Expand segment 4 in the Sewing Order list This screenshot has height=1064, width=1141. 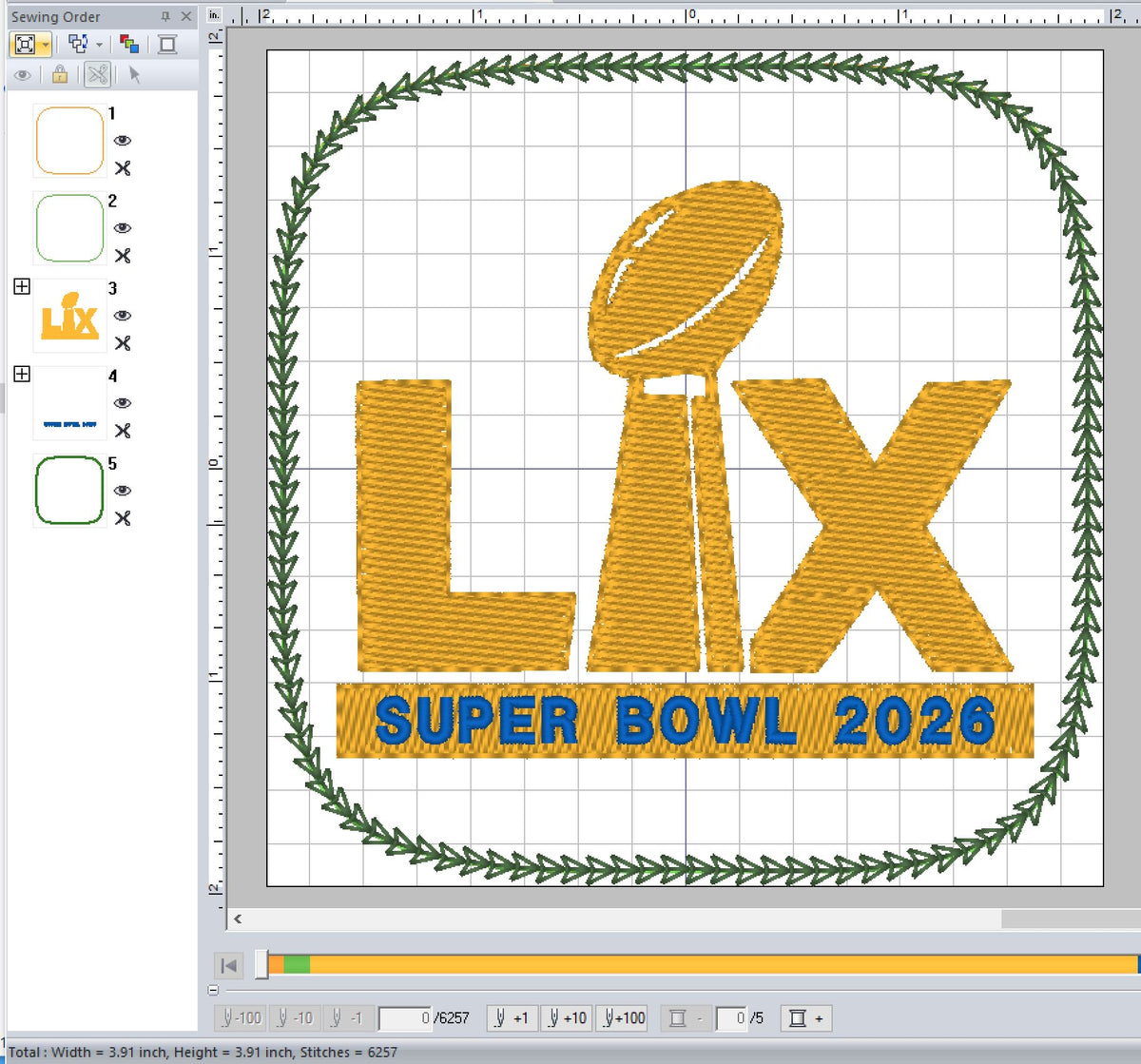click(x=20, y=375)
